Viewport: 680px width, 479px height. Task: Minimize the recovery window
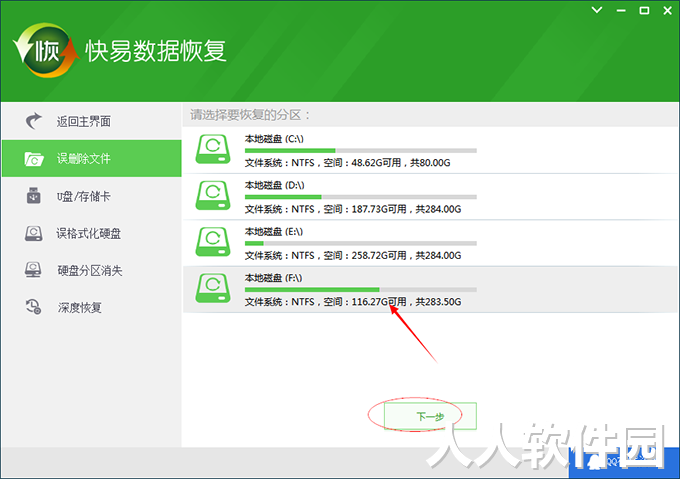[x=621, y=10]
